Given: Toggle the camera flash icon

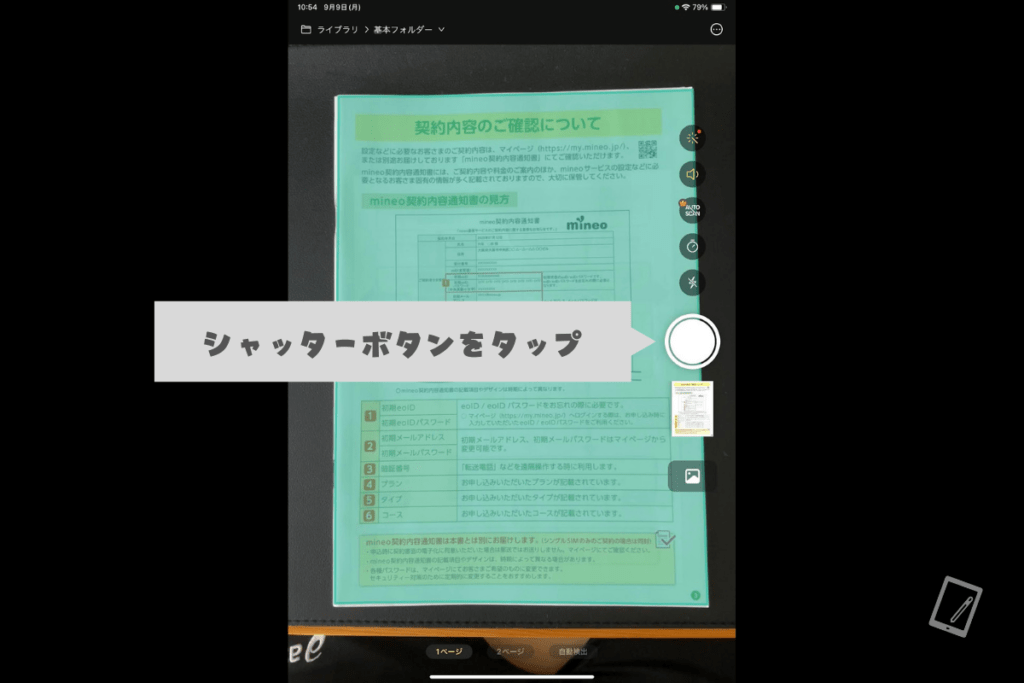Looking at the screenshot, I should click(x=692, y=282).
